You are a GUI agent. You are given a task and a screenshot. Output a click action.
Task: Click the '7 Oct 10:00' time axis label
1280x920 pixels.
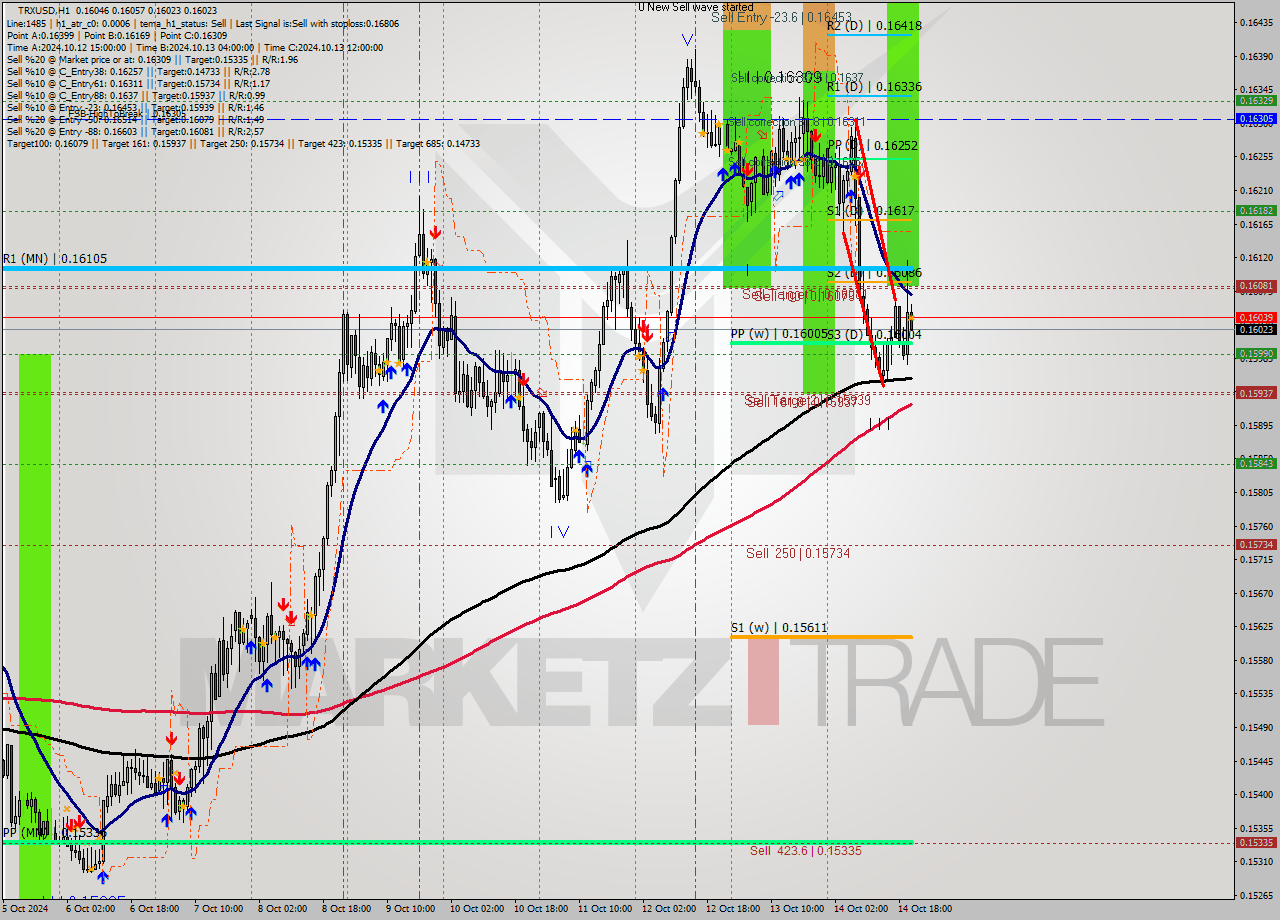218,909
